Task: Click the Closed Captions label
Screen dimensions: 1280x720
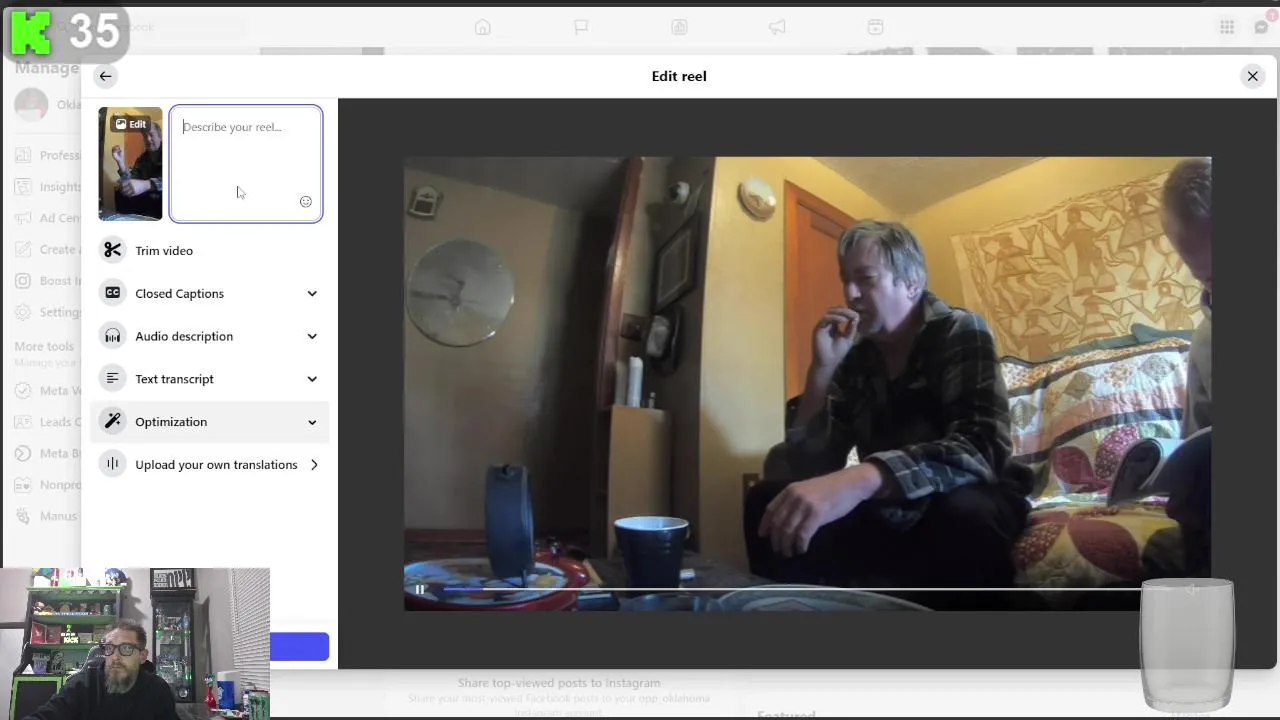Action: [x=180, y=294]
